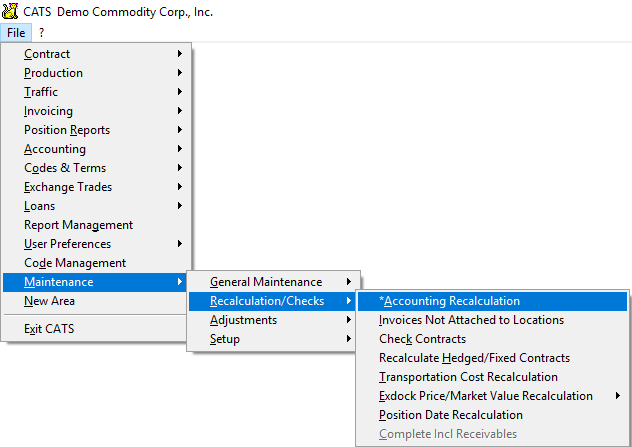Viewport: 632px width, 447px height.
Task: Select Recalculation/Checks entry
Action: 273,301
